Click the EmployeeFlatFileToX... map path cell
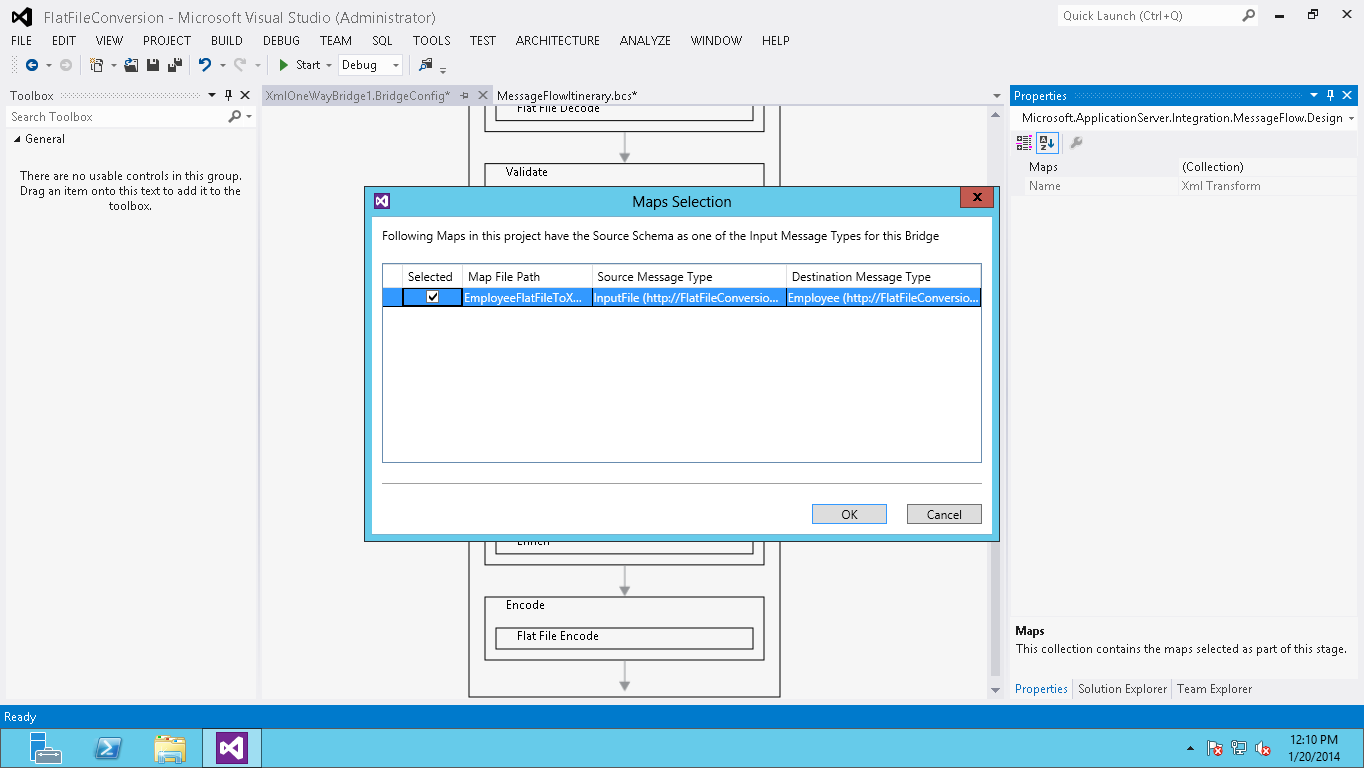The height and width of the screenshot is (768, 1364). (527, 297)
